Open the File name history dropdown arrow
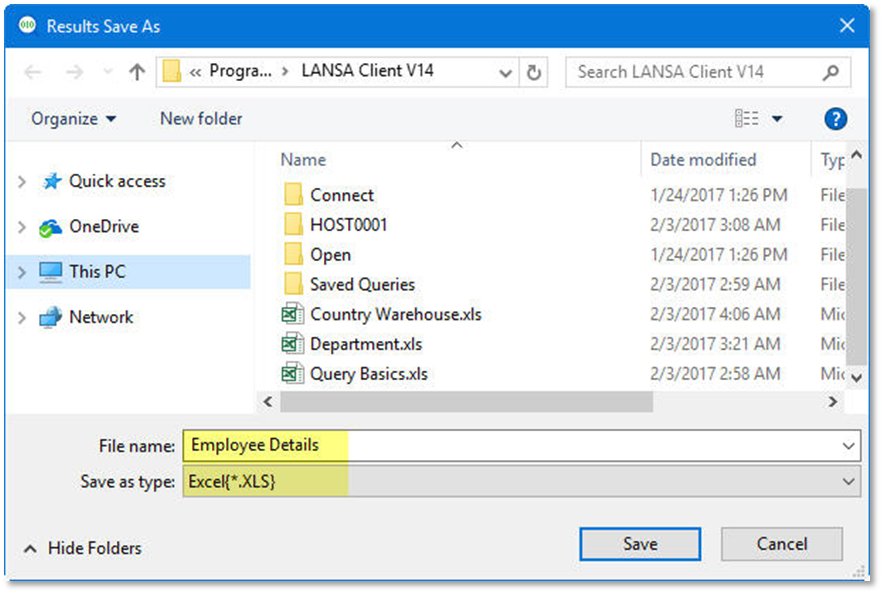This screenshot has width=882, height=593. click(x=849, y=446)
